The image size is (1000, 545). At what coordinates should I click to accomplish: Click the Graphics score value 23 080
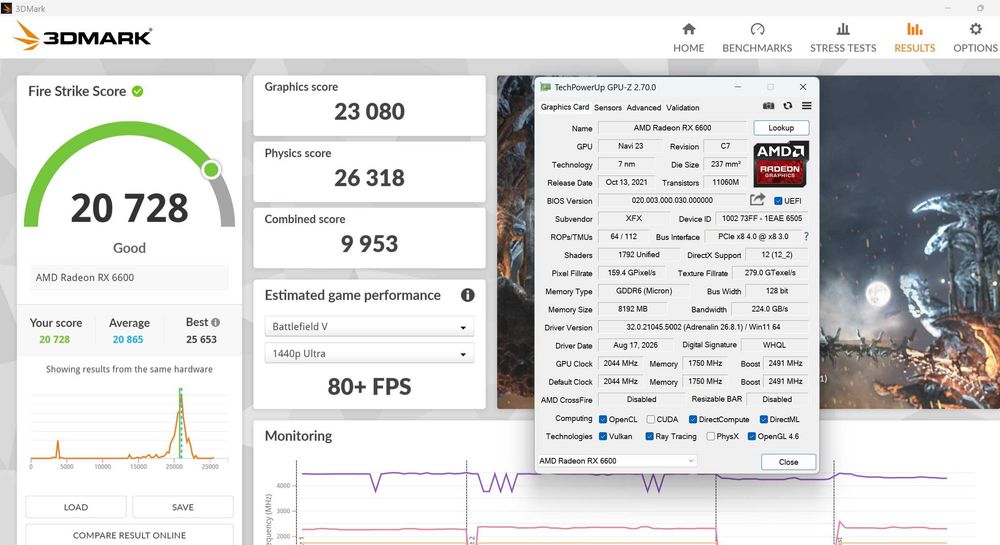tap(369, 112)
